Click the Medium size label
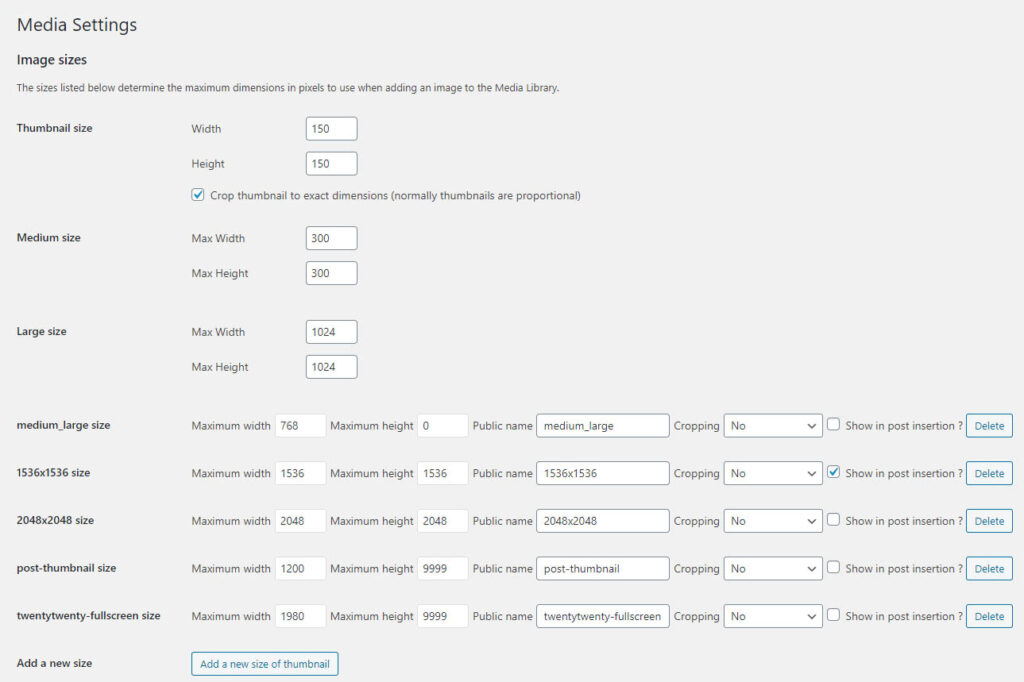Viewport: 1024px width, 682px height. point(48,238)
